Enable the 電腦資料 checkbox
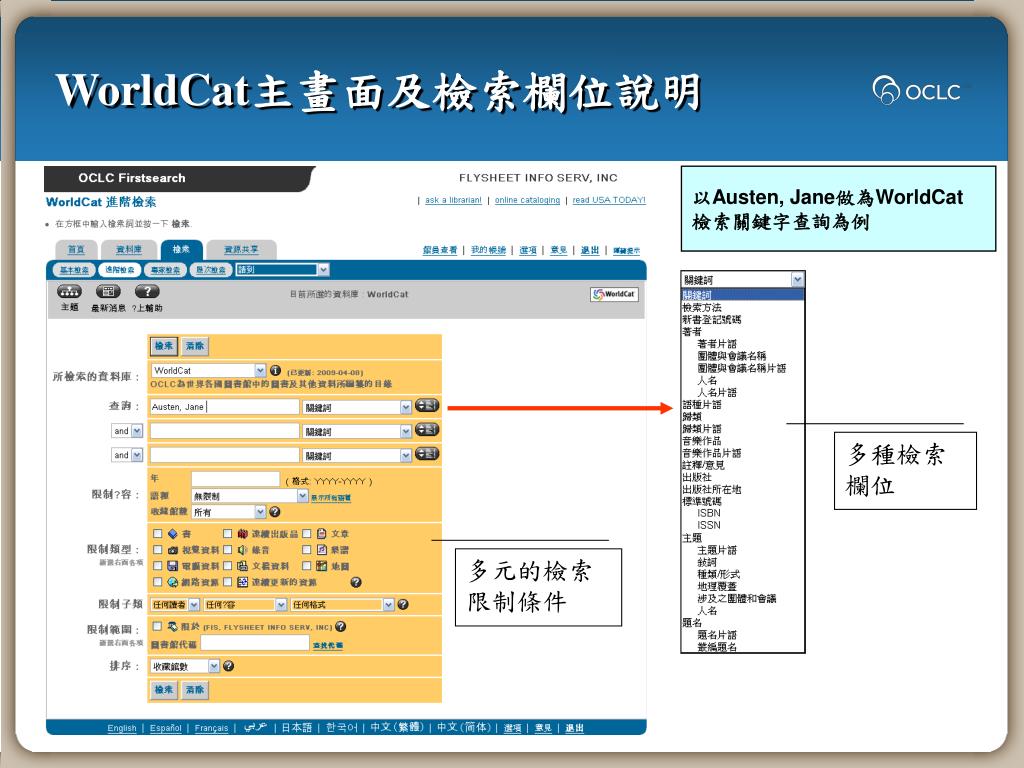 (157, 566)
